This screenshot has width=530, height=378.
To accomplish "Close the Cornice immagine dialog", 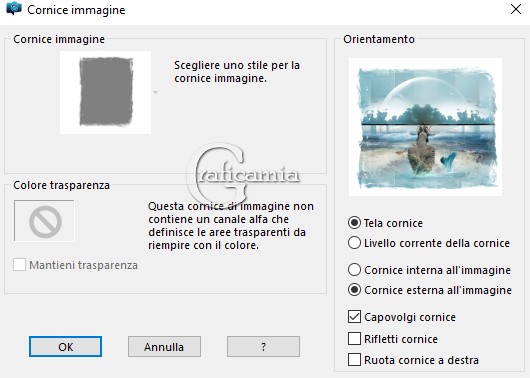I will tap(516, 9).
